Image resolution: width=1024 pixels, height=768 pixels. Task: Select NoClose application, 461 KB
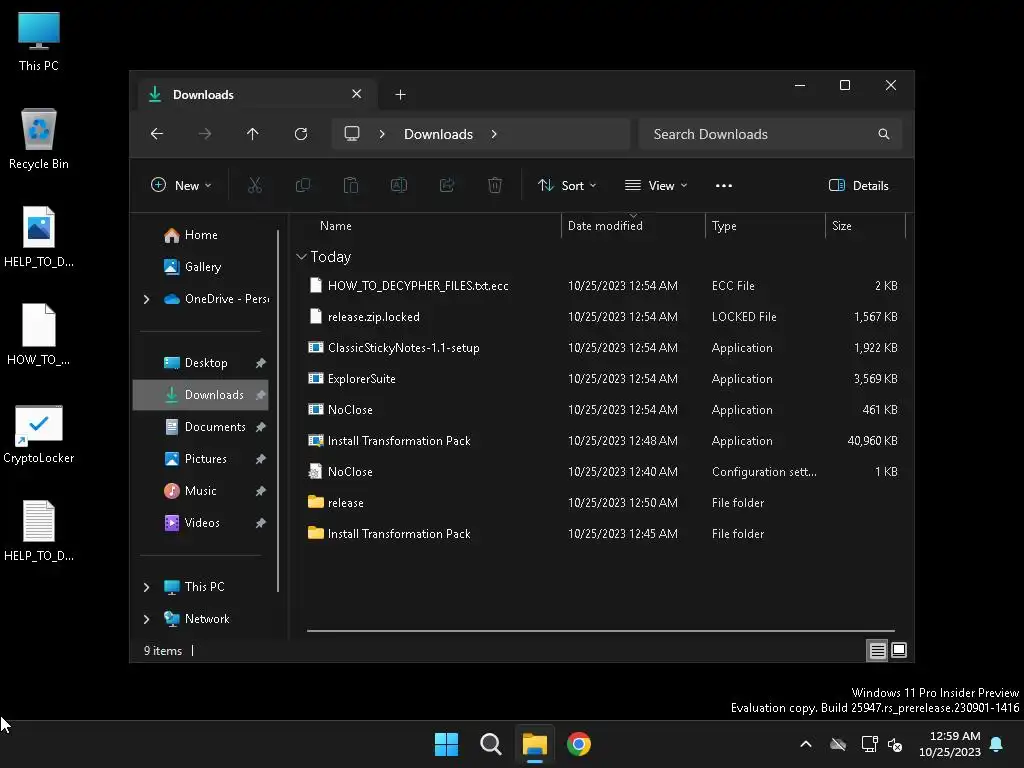[x=601, y=410]
